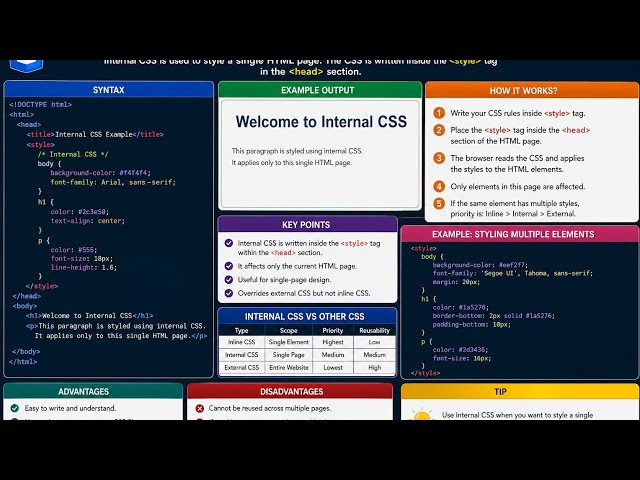Click 'font-family: Arial, sans-serif;' code line

(113, 182)
